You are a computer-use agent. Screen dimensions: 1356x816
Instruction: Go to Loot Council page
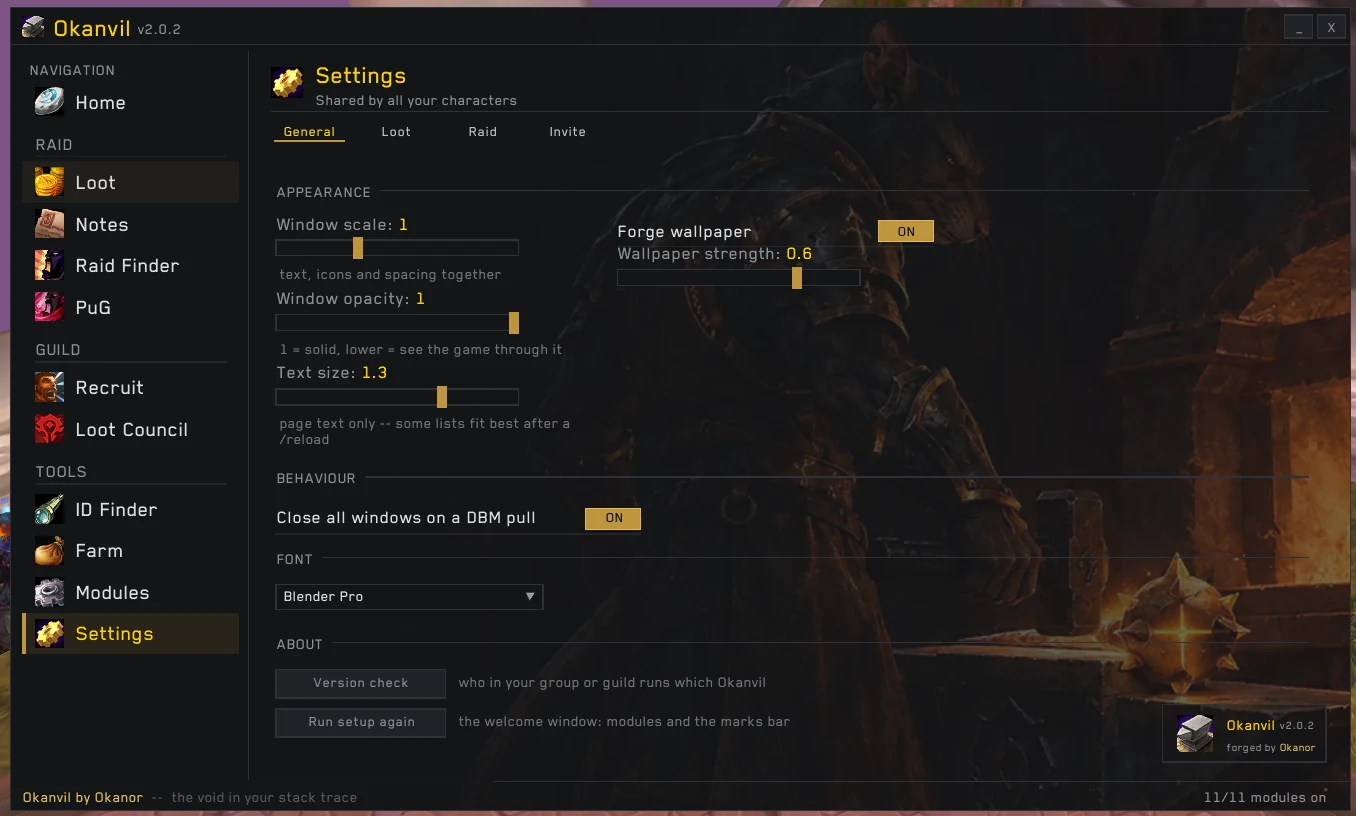[130, 429]
